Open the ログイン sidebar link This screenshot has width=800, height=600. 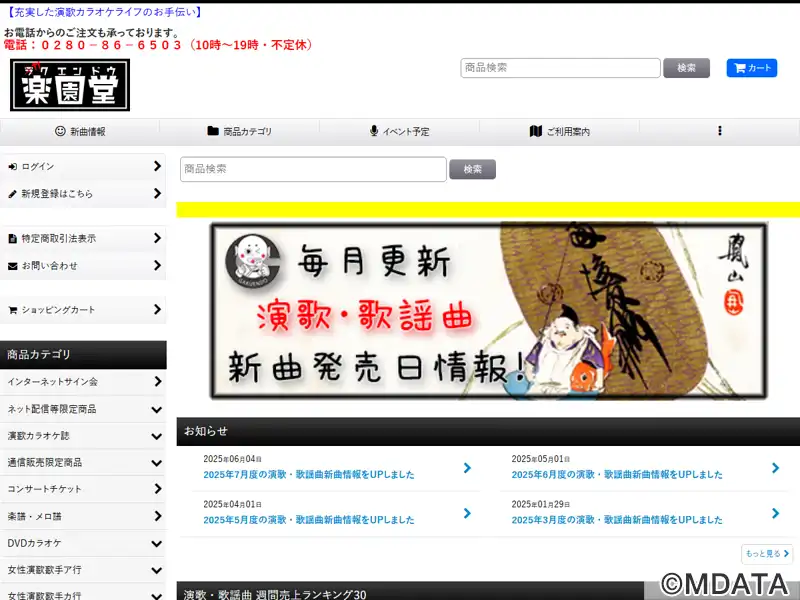coord(83,167)
